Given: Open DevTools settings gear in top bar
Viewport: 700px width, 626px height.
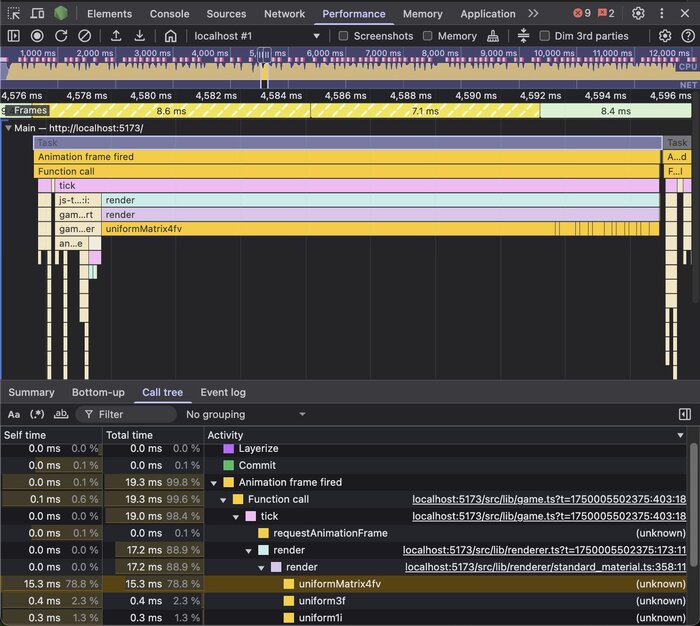Looking at the screenshot, I should (638, 14).
